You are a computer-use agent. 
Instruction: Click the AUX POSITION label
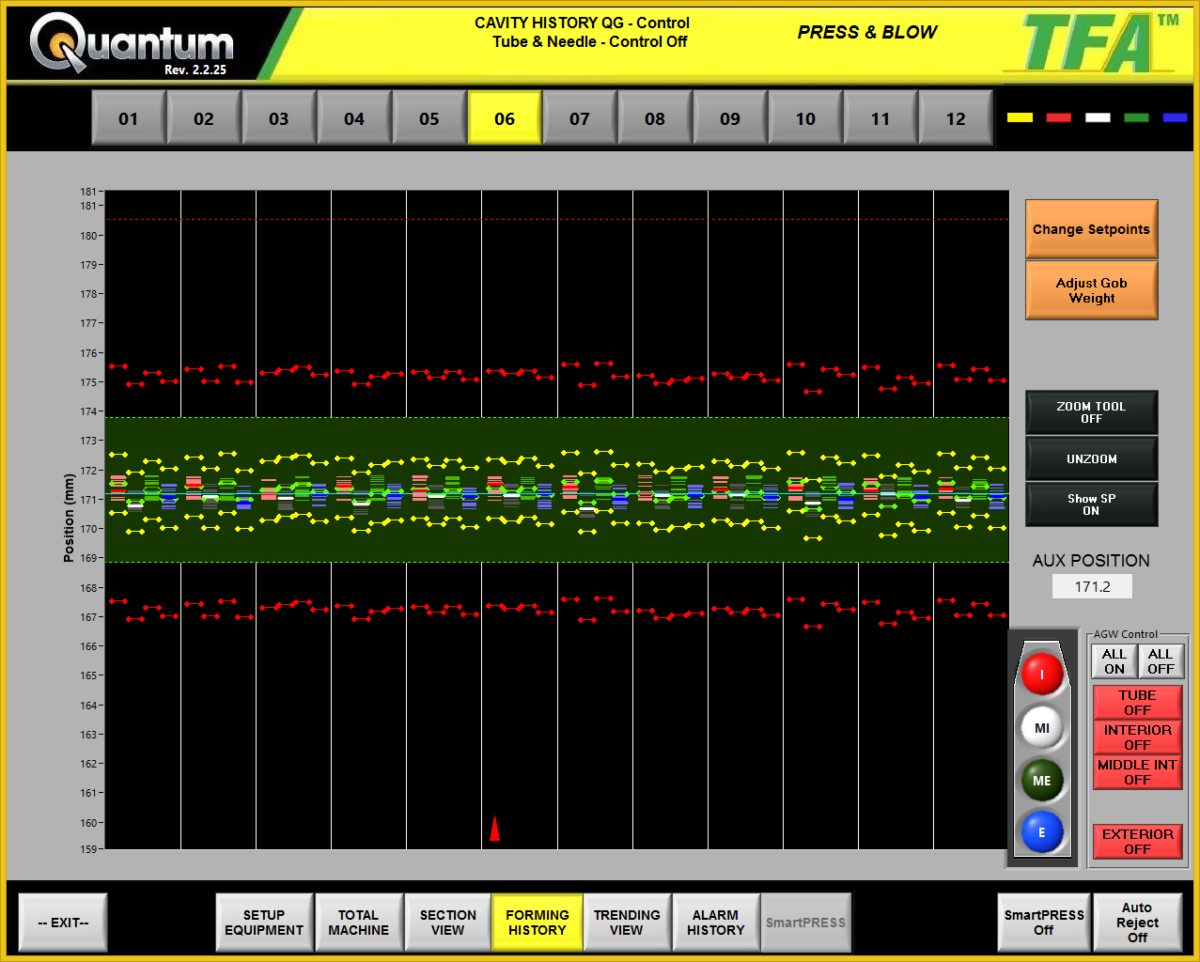pos(1091,561)
